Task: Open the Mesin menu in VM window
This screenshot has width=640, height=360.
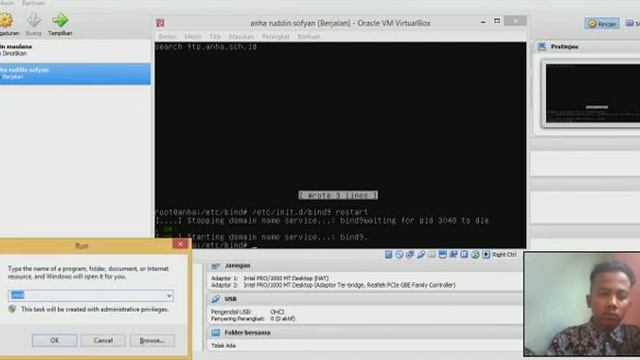Action: click(193, 36)
